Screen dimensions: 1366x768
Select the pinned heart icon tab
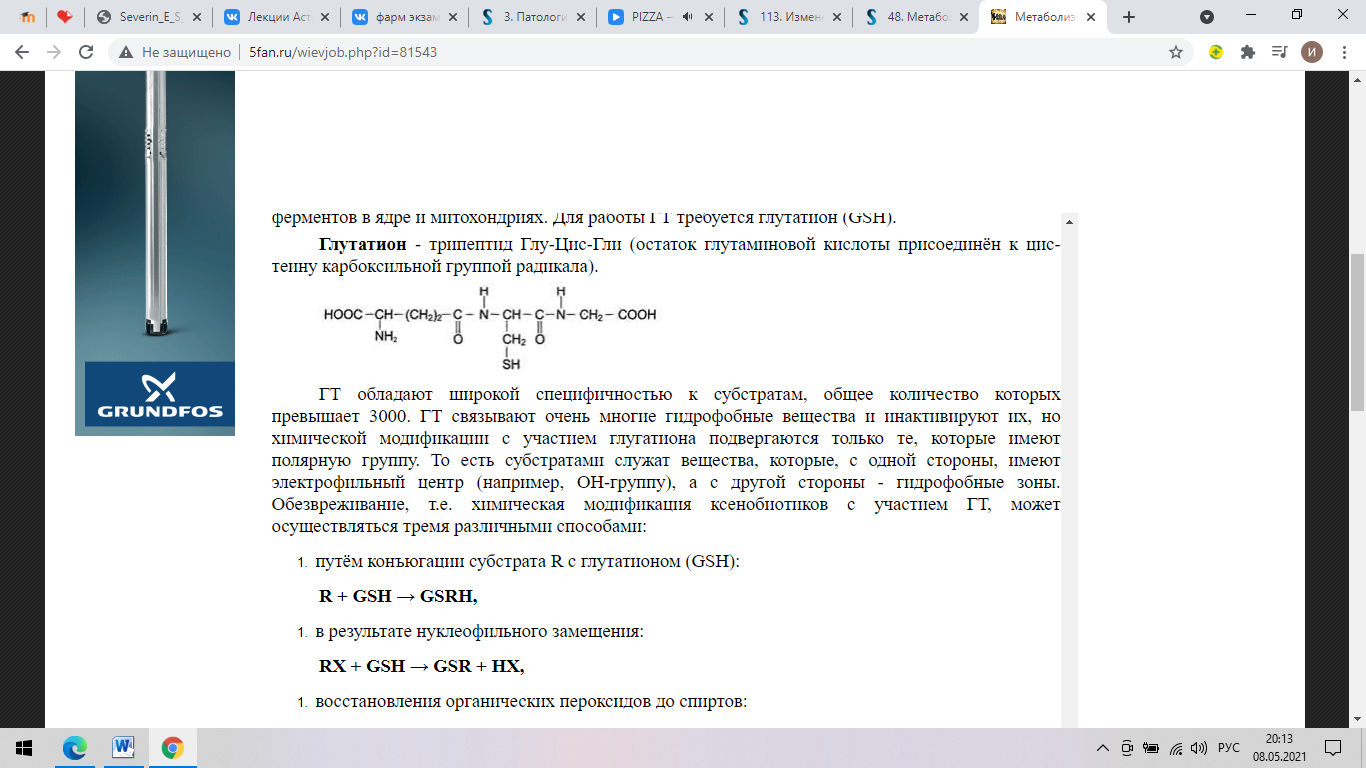click(x=64, y=17)
